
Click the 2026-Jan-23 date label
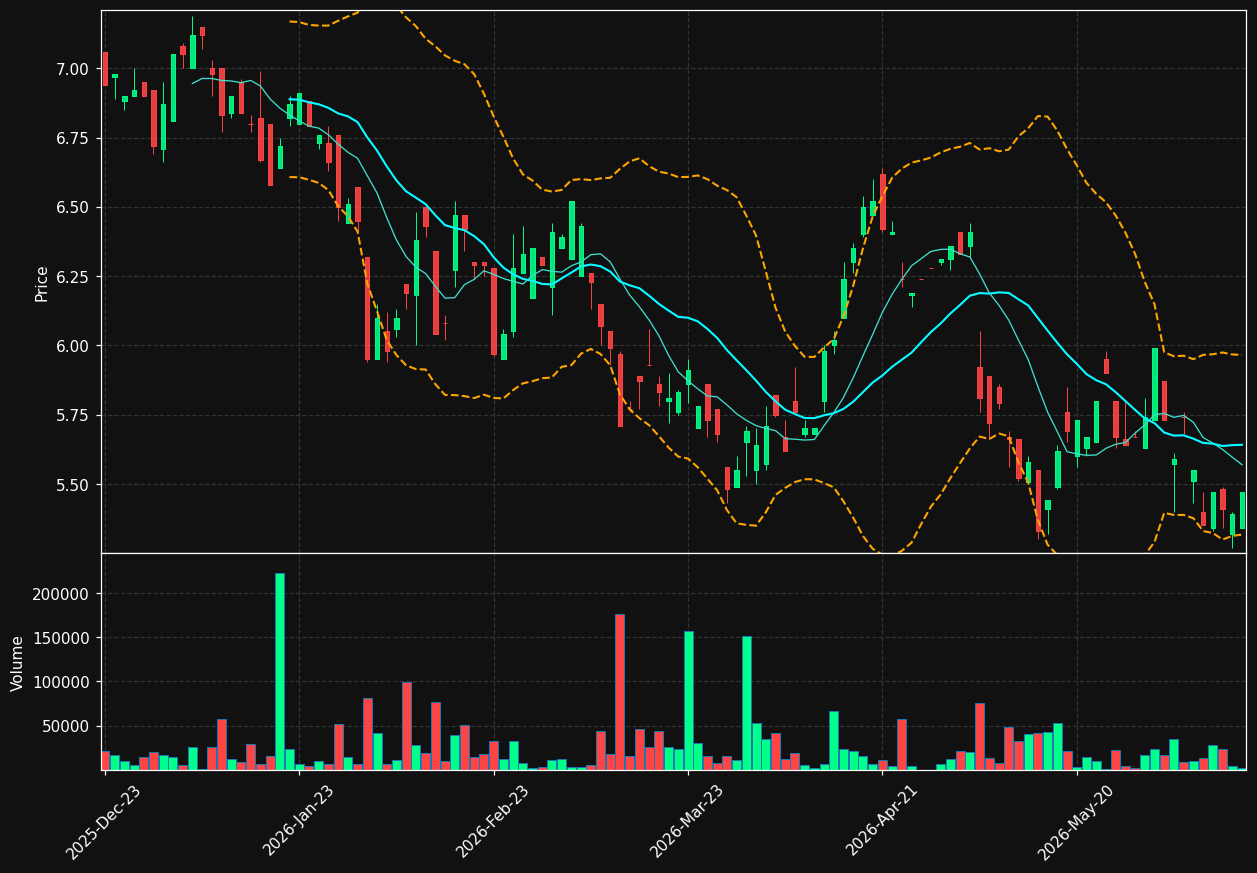coord(299,821)
